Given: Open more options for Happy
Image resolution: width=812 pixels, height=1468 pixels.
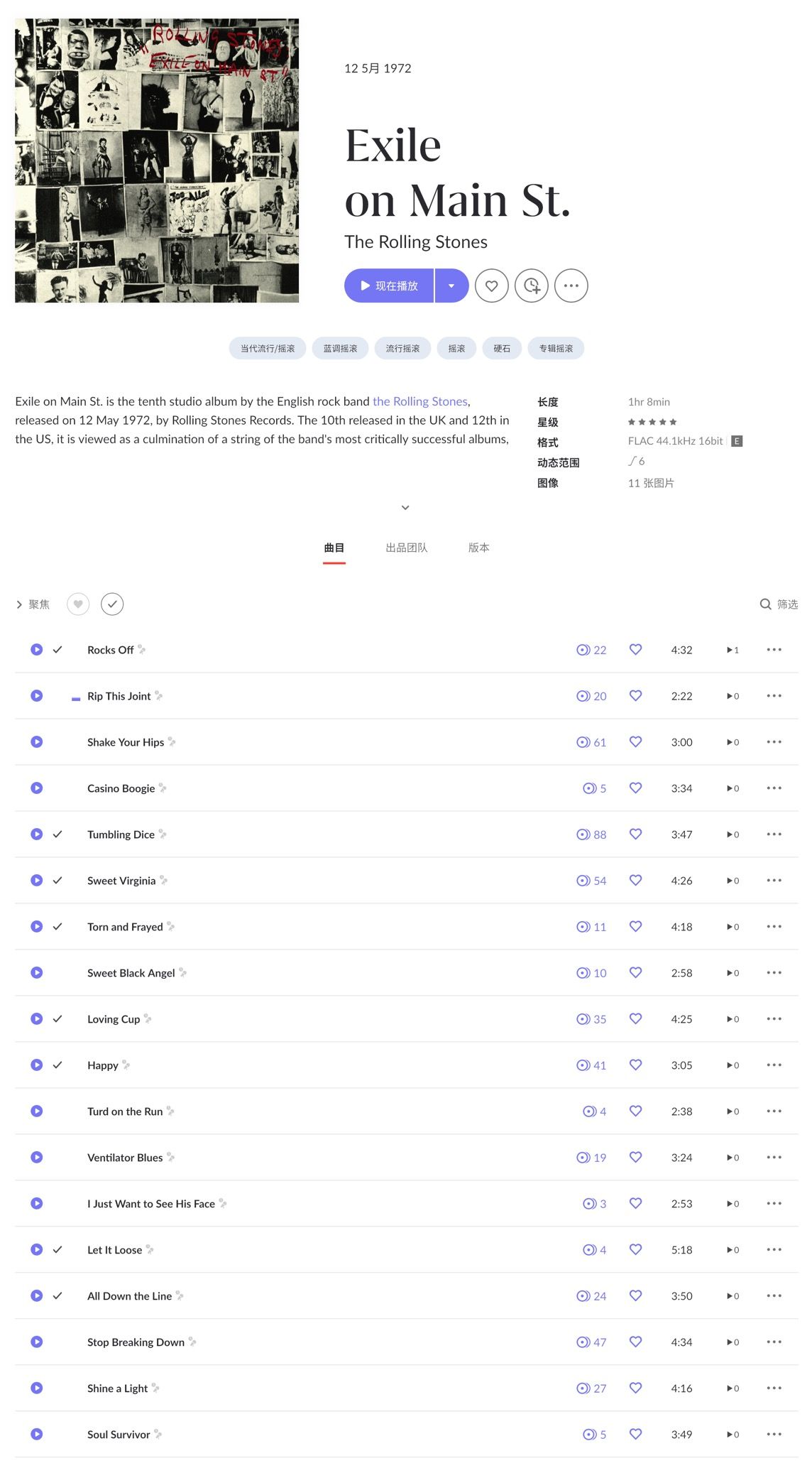Looking at the screenshot, I should tap(774, 1065).
